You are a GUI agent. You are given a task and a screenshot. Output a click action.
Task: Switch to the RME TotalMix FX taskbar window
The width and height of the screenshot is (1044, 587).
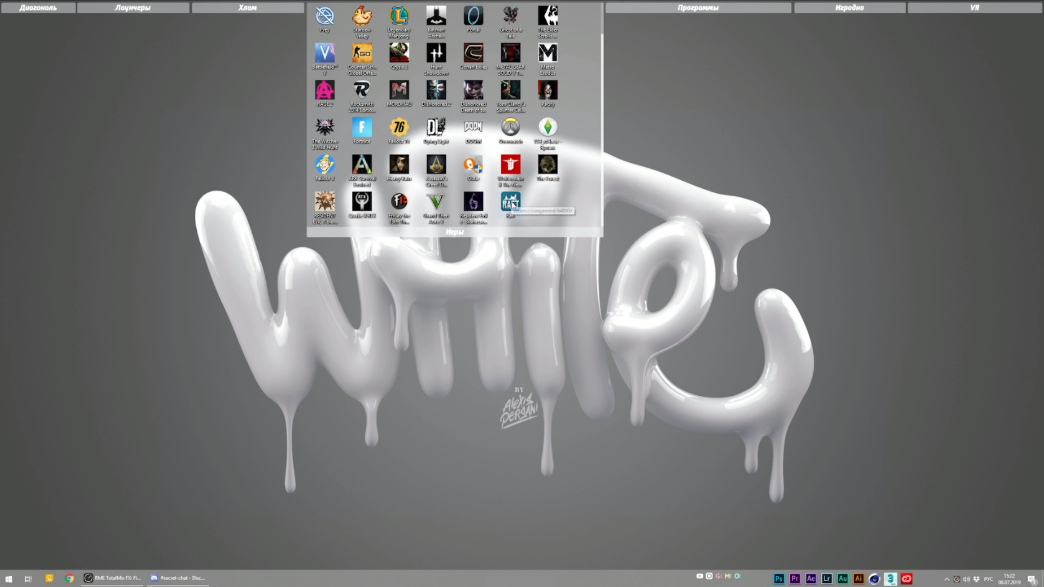pos(113,578)
